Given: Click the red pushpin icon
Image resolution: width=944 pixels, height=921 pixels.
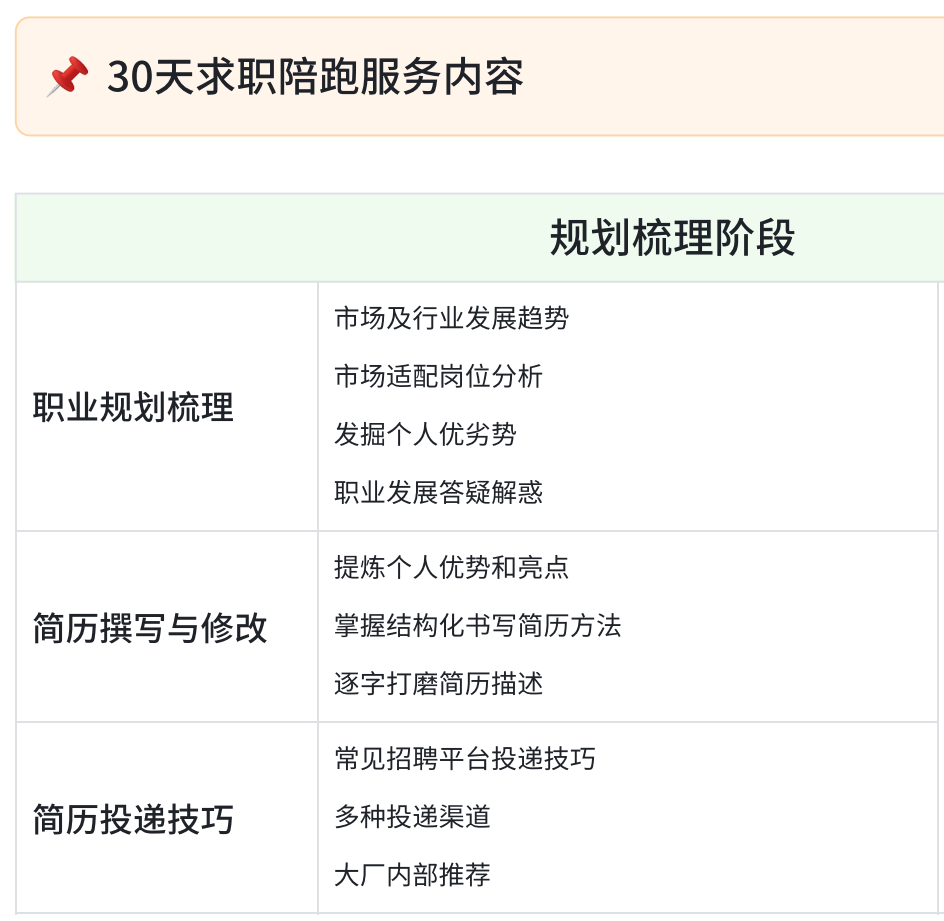Looking at the screenshot, I should 67,77.
